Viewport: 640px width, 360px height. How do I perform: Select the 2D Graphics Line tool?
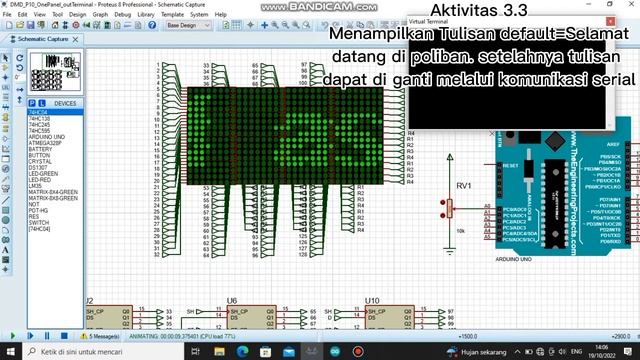pos(5,200)
